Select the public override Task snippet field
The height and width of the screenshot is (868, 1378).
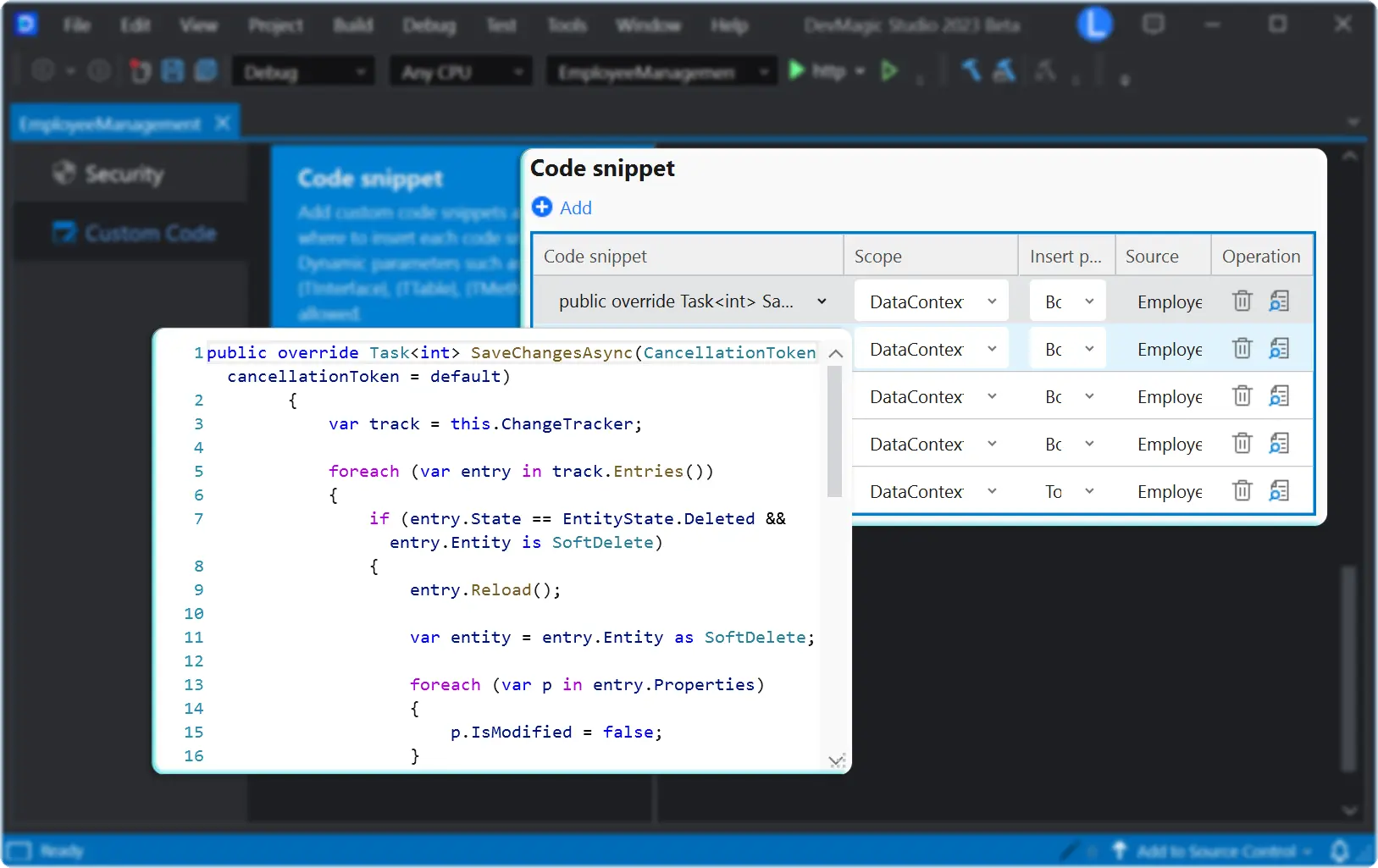click(x=686, y=301)
